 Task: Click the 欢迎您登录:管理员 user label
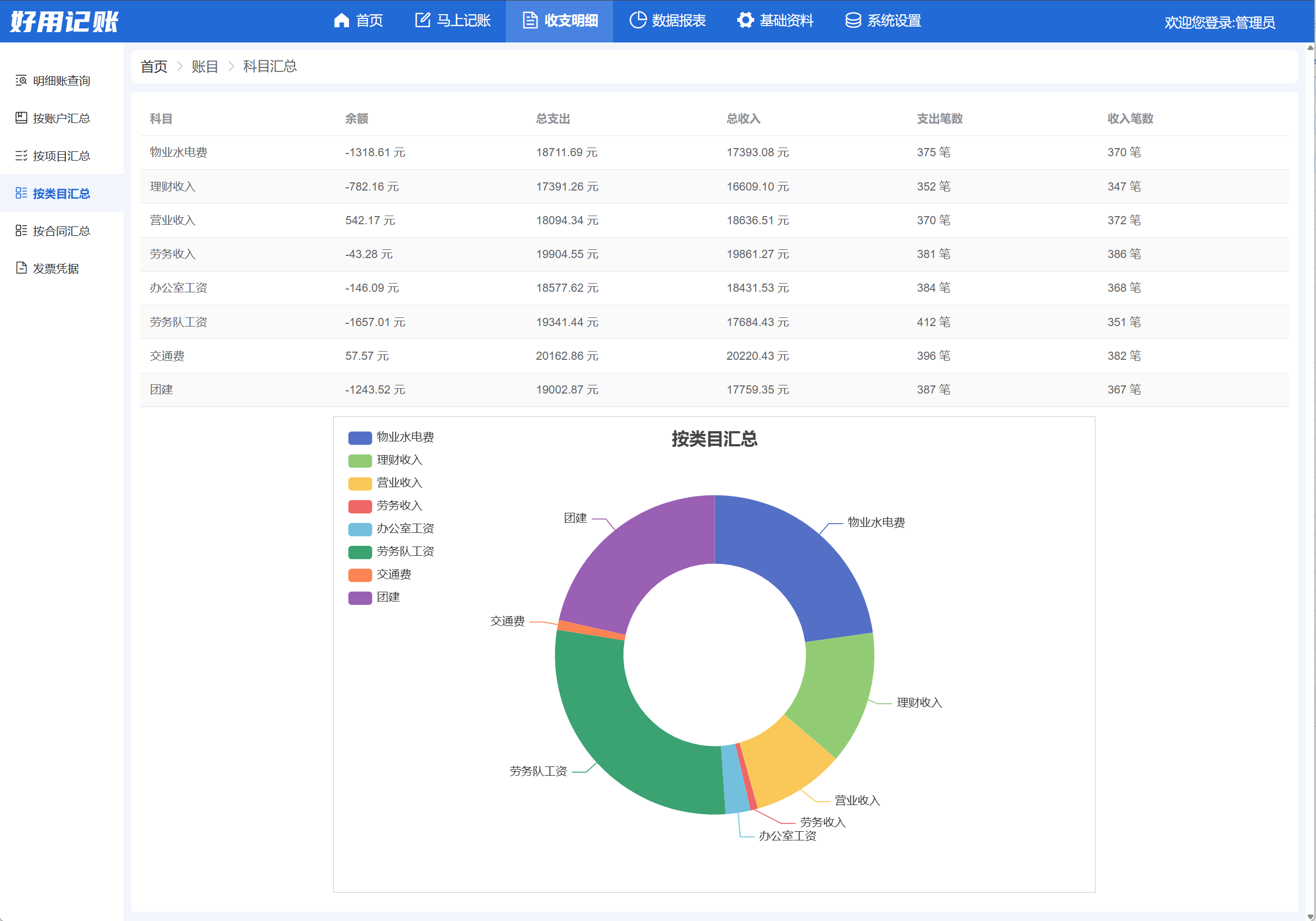click(x=1220, y=22)
